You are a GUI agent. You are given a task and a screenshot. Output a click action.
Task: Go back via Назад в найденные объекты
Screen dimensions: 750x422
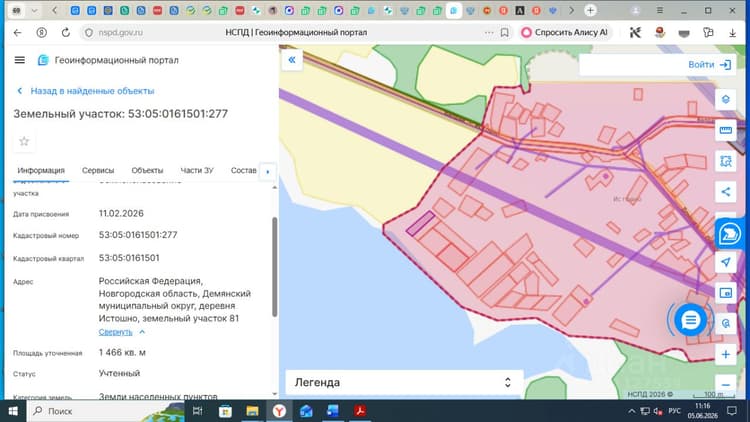pos(86,91)
